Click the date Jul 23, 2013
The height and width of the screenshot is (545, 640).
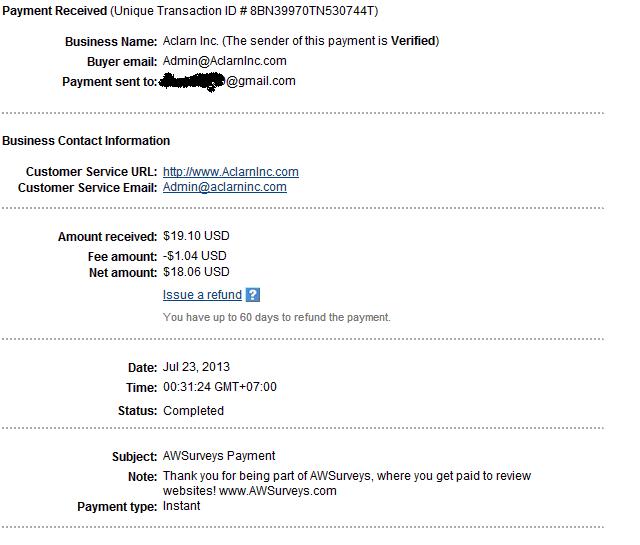(x=196, y=367)
